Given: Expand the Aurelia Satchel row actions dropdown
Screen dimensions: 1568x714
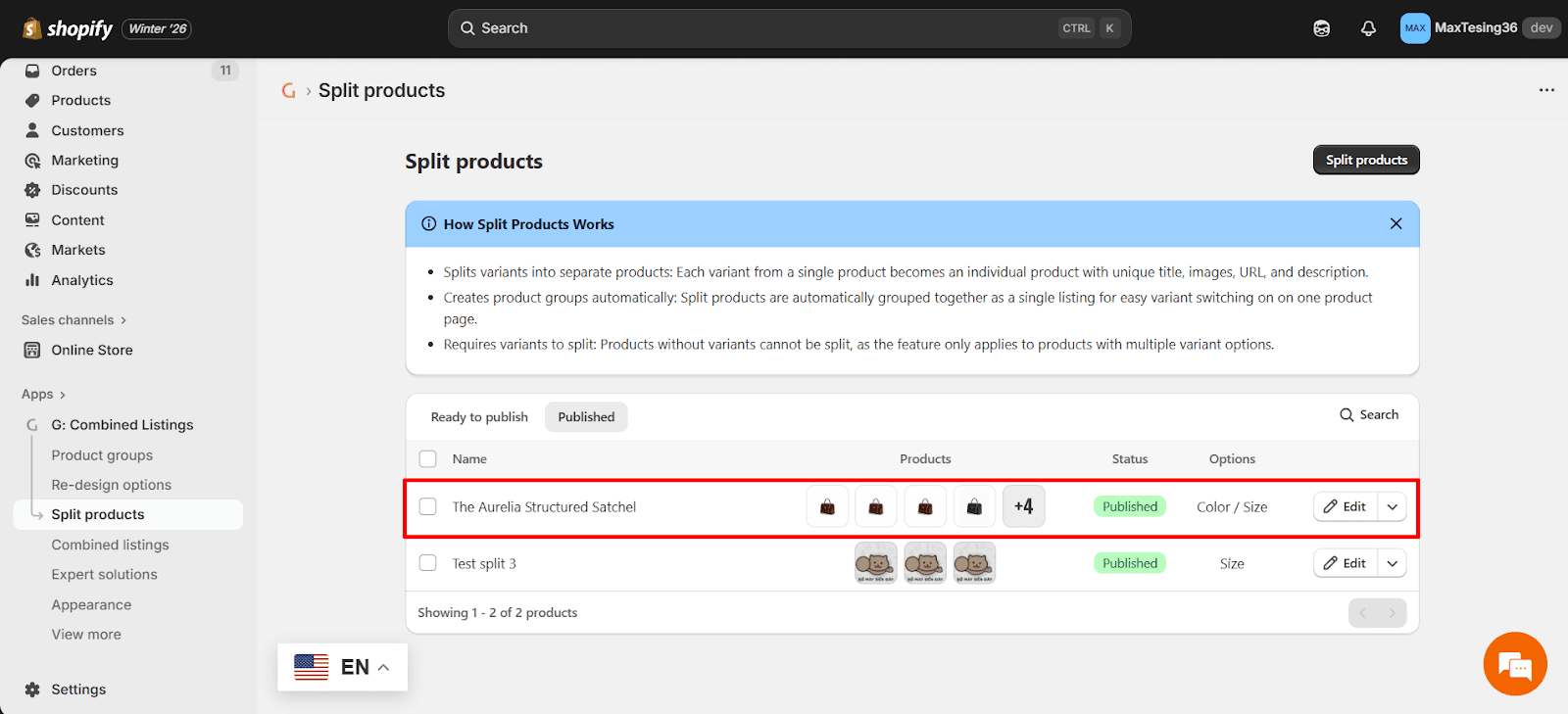Looking at the screenshot, I should [1393, 506].
